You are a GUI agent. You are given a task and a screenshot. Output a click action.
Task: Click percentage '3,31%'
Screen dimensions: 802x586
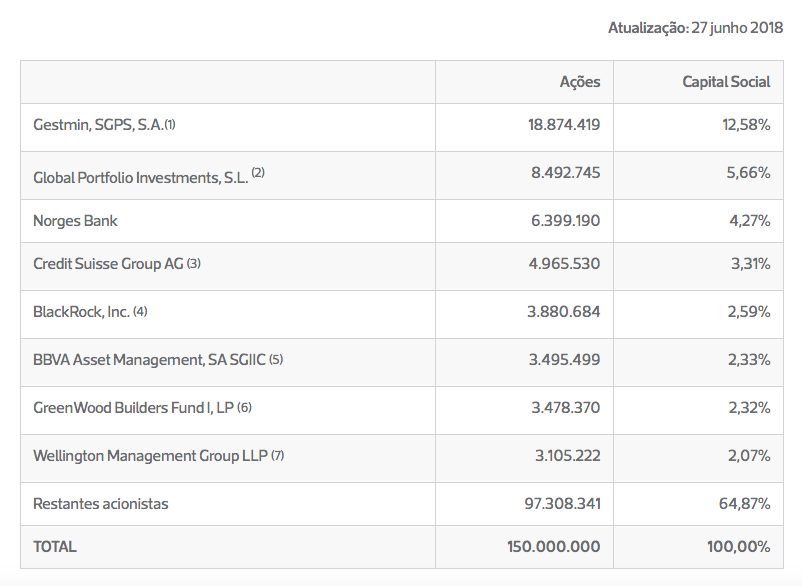click(x=750, y=264)
